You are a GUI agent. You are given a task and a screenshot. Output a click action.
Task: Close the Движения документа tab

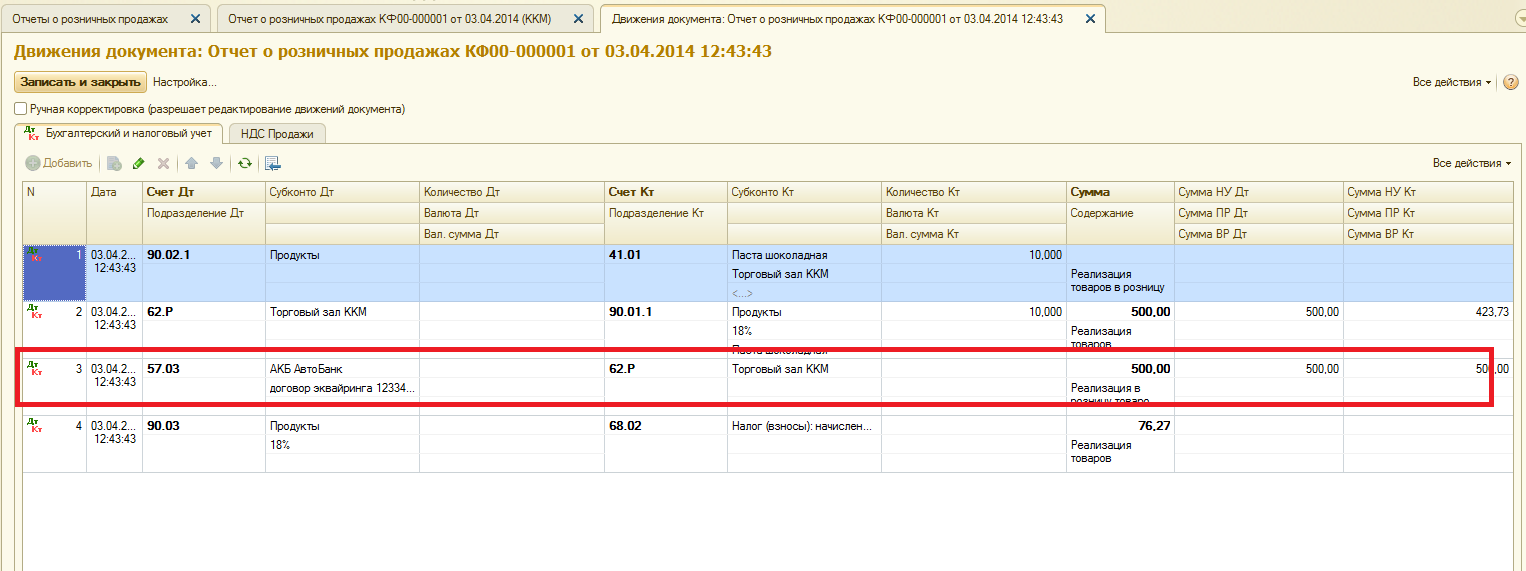coord(1089,19)
